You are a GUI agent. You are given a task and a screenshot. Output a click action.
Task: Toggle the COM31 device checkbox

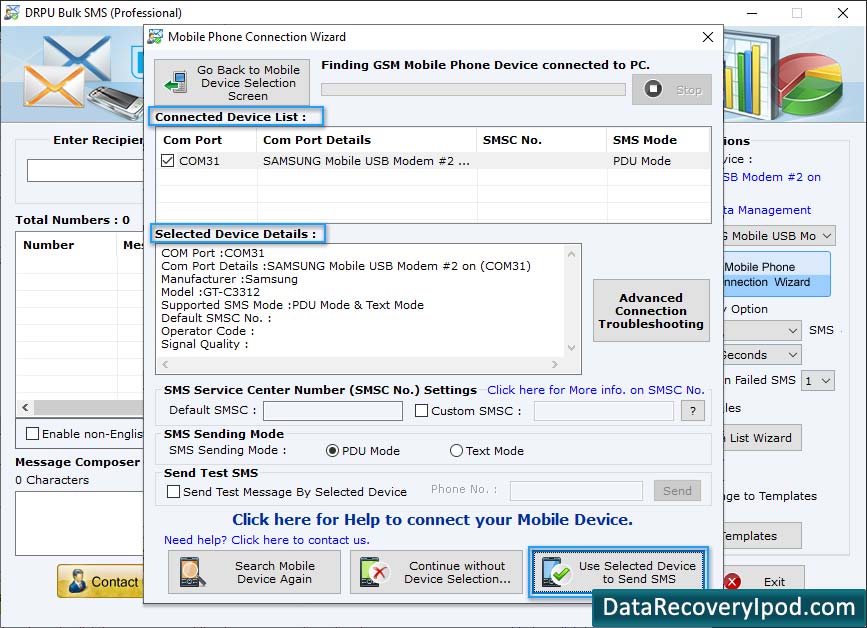point(167,160)
